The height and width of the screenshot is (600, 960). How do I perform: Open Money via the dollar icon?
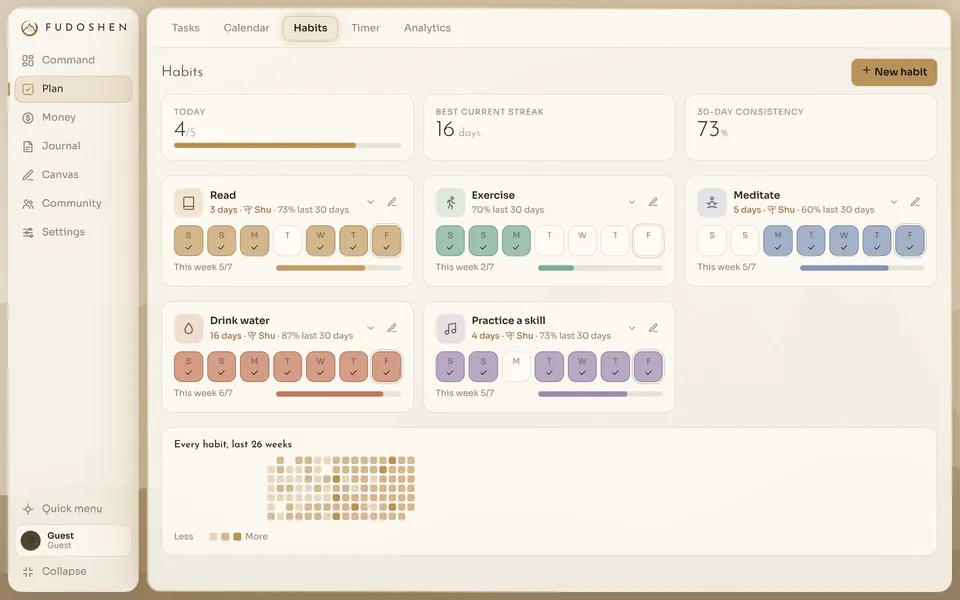click(28, 118)
